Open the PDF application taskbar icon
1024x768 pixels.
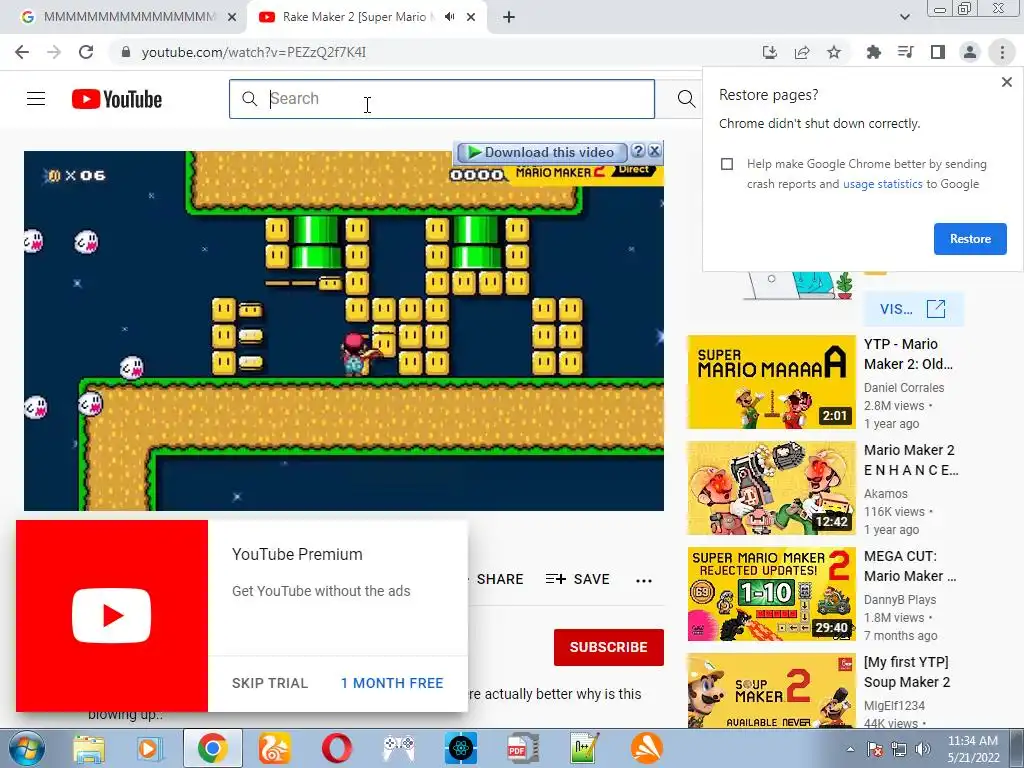pos(522,748)
